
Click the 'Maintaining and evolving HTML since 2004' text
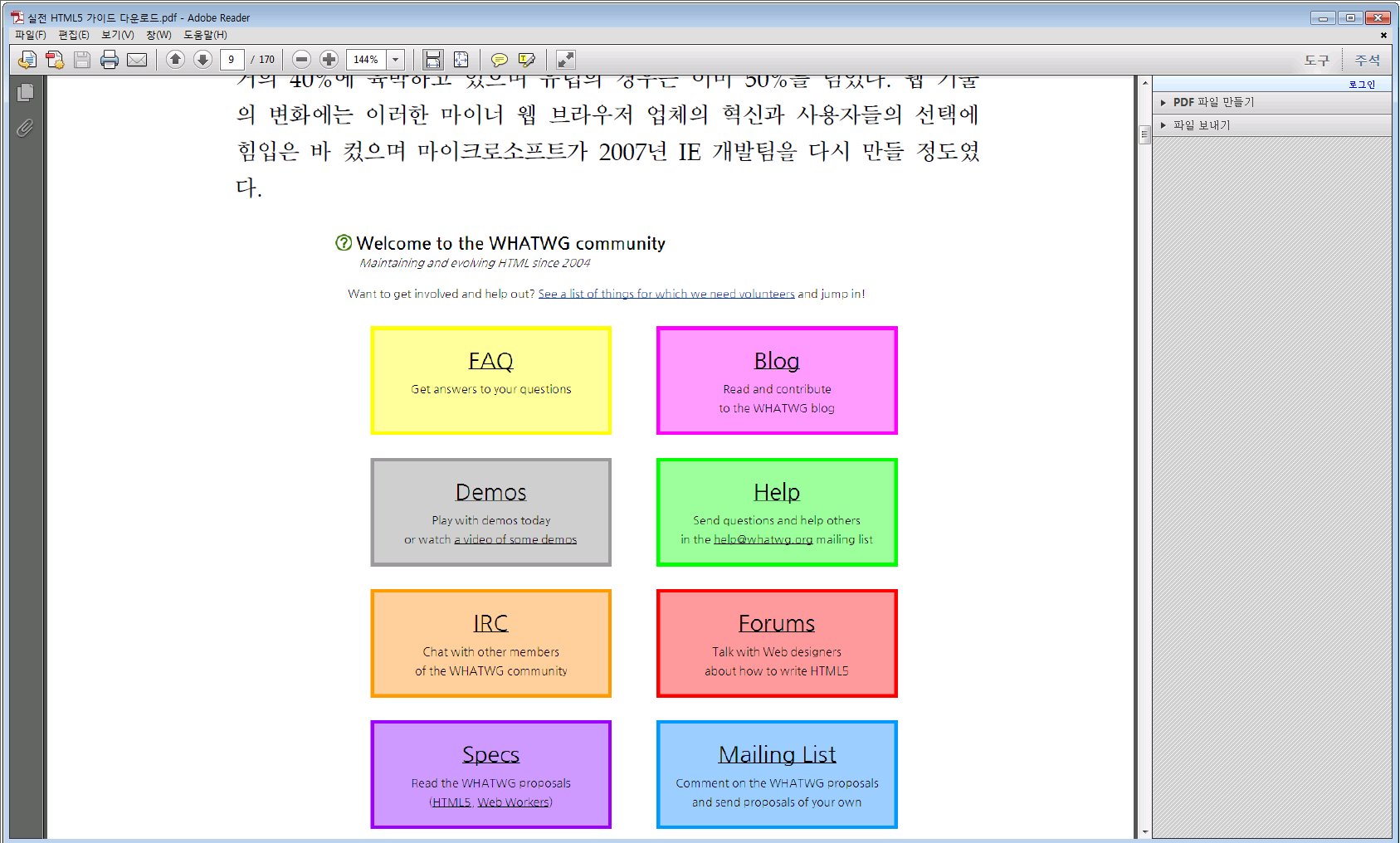475,263
